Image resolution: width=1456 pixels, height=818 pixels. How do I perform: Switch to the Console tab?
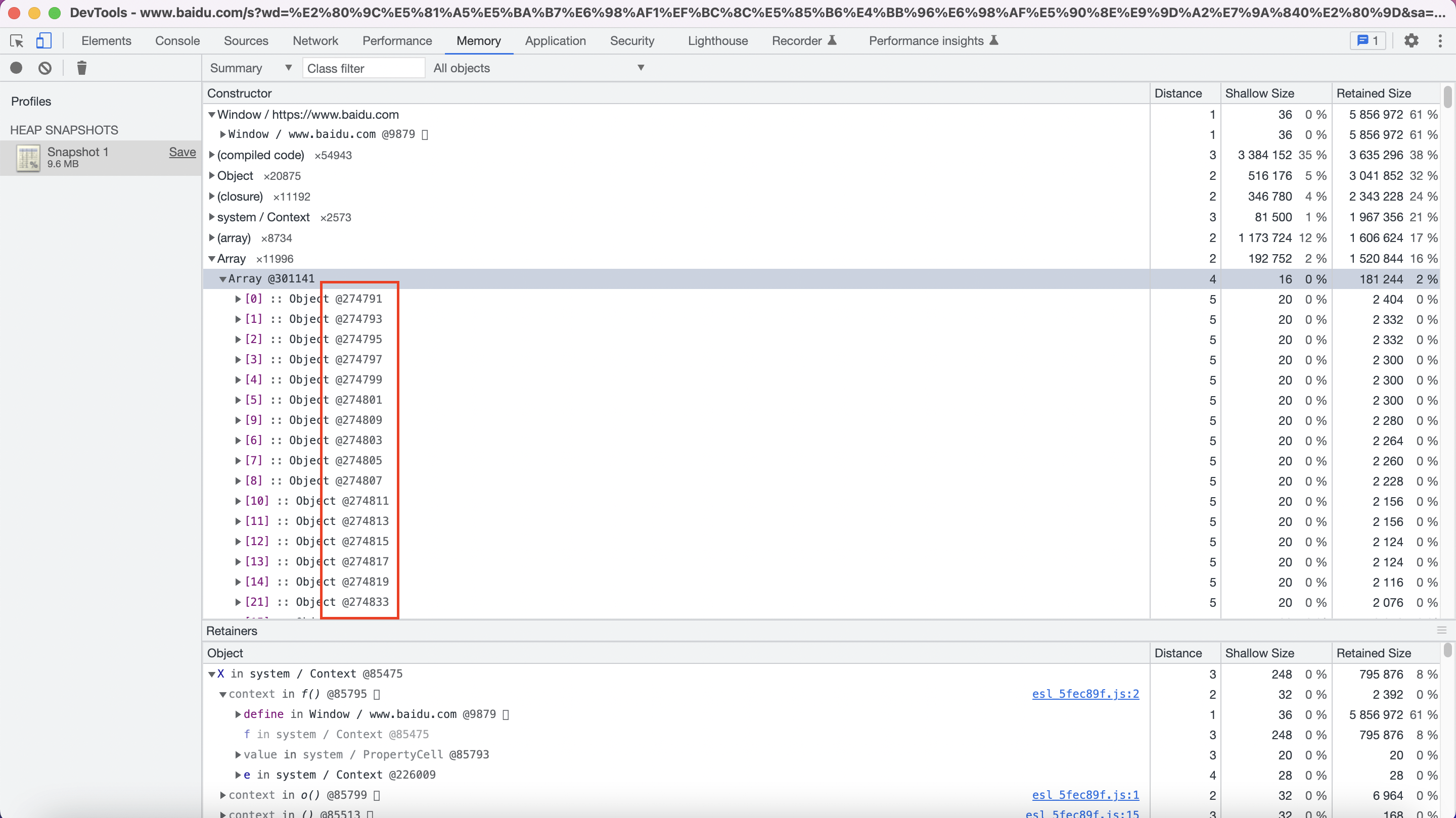point(177,41)
